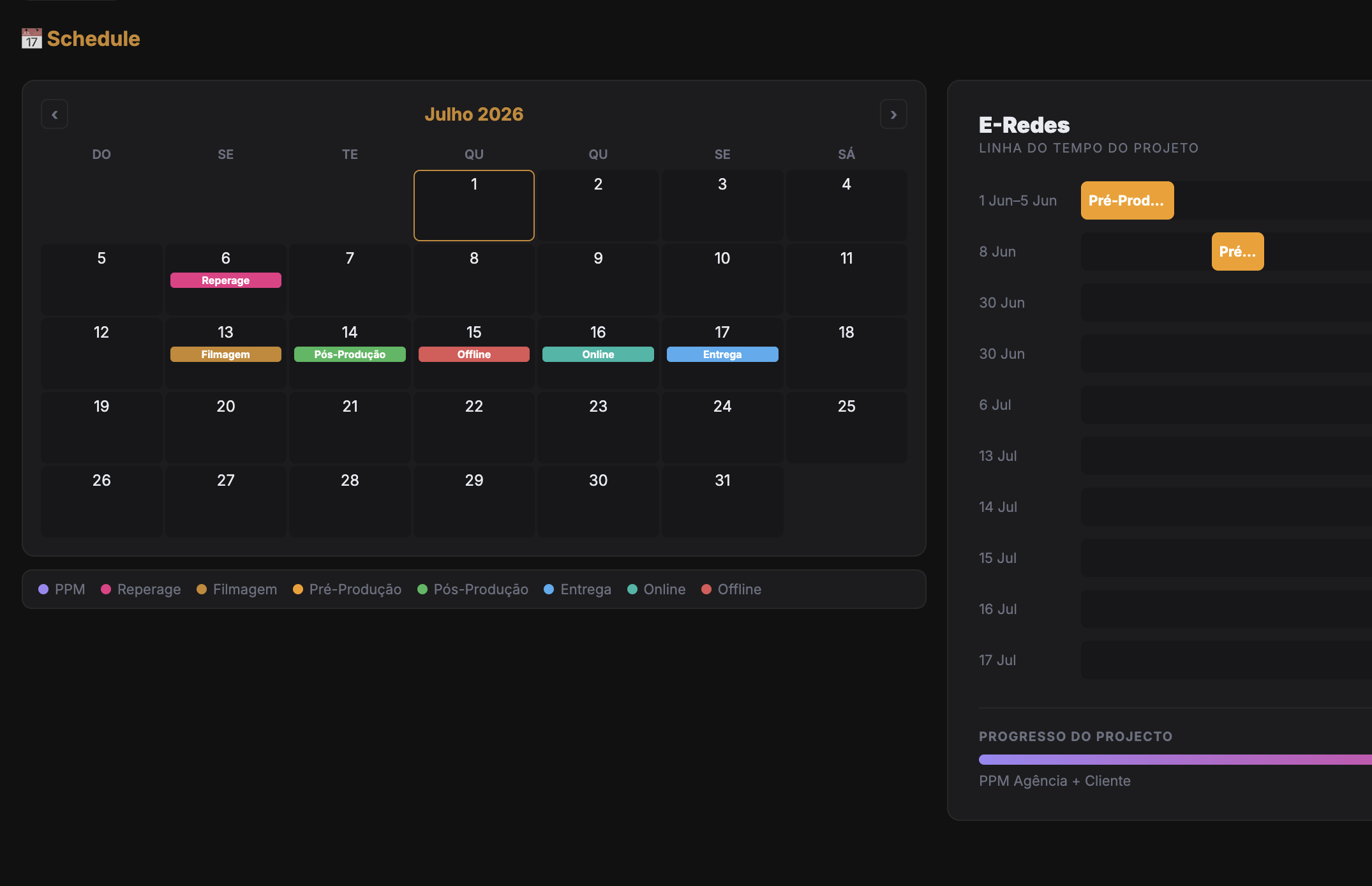Click the Filmagem legend color dot
The height and width of the screenshot is (886, 1372).
point(202,589)
